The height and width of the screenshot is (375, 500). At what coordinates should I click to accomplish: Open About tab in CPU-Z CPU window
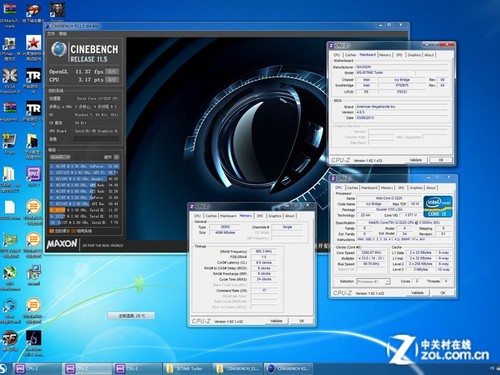coord(431,188)
